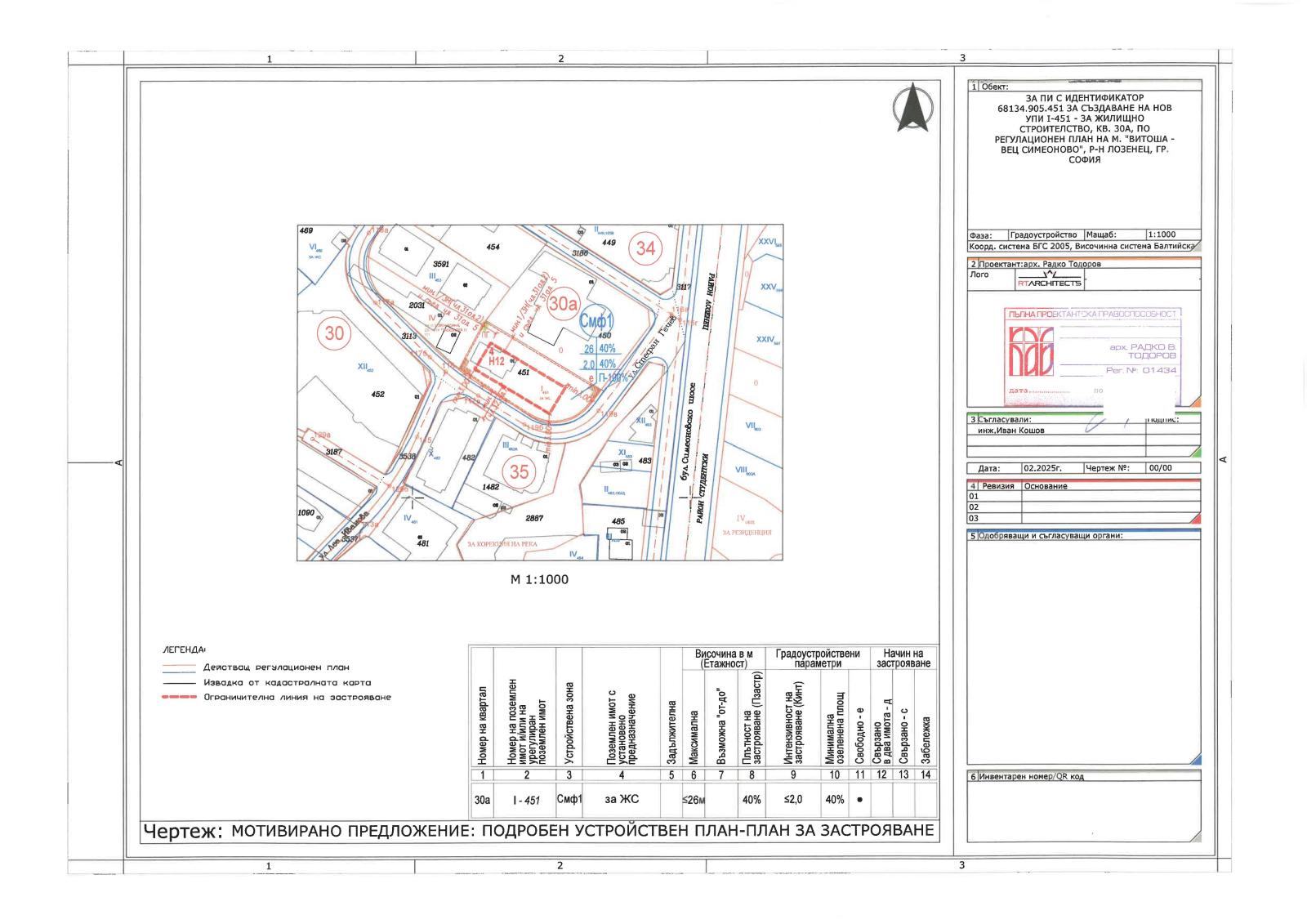Viewport: 1307px width, 924px height.
Task: Click the I - 451 cell in the table
Action: (x=526, y=800)
